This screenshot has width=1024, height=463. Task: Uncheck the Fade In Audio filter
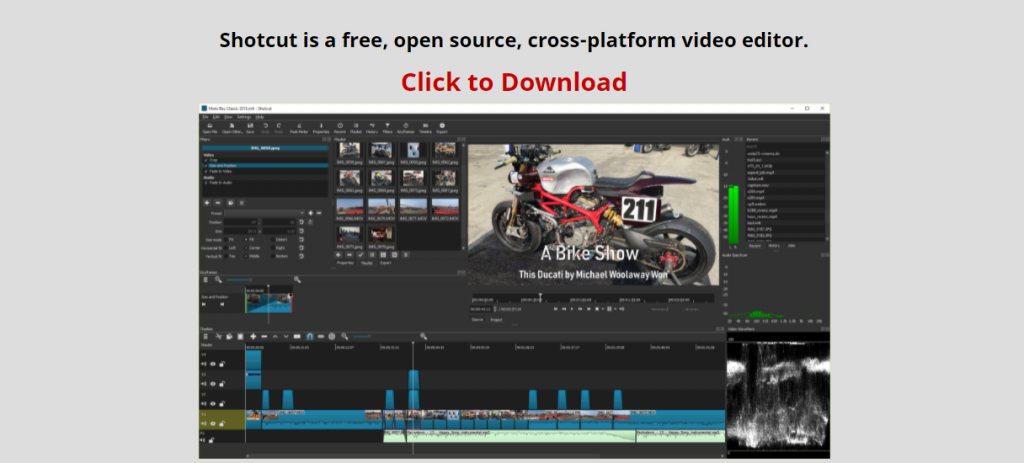click(206, 182)
